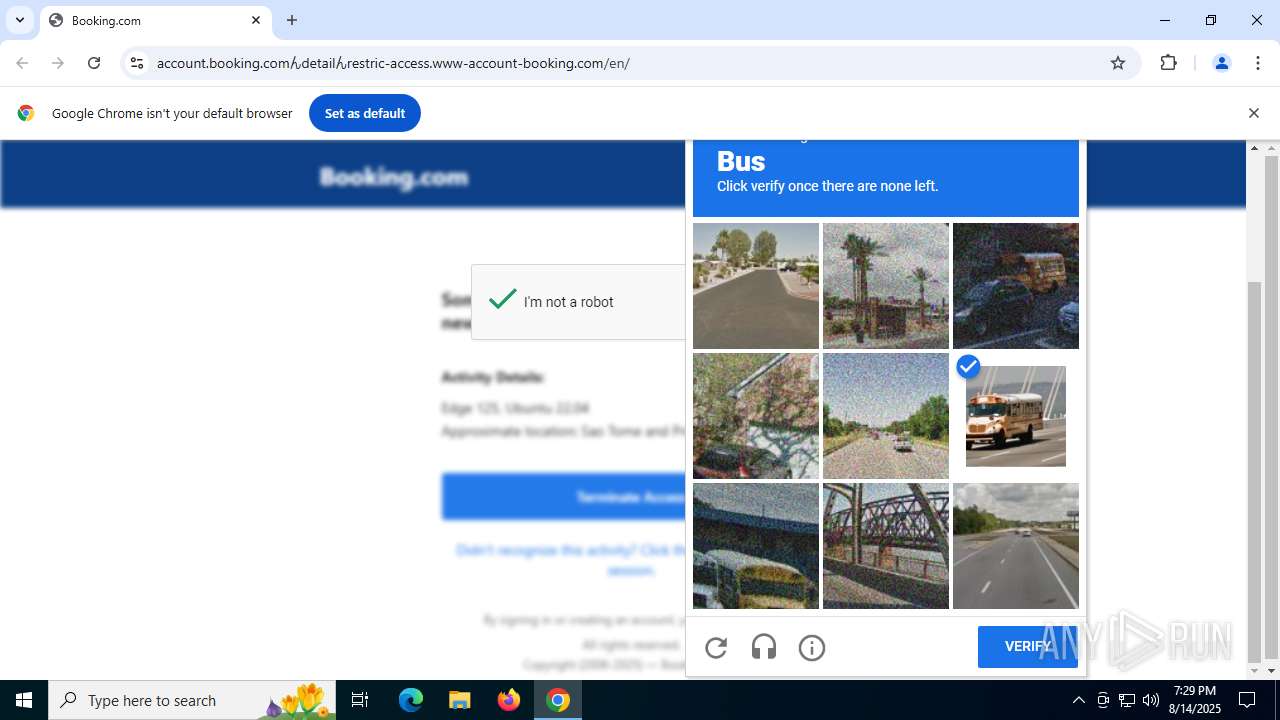Open the Windows Start menu
This screenshot has height=720, width=1280.
click(24, 700)
